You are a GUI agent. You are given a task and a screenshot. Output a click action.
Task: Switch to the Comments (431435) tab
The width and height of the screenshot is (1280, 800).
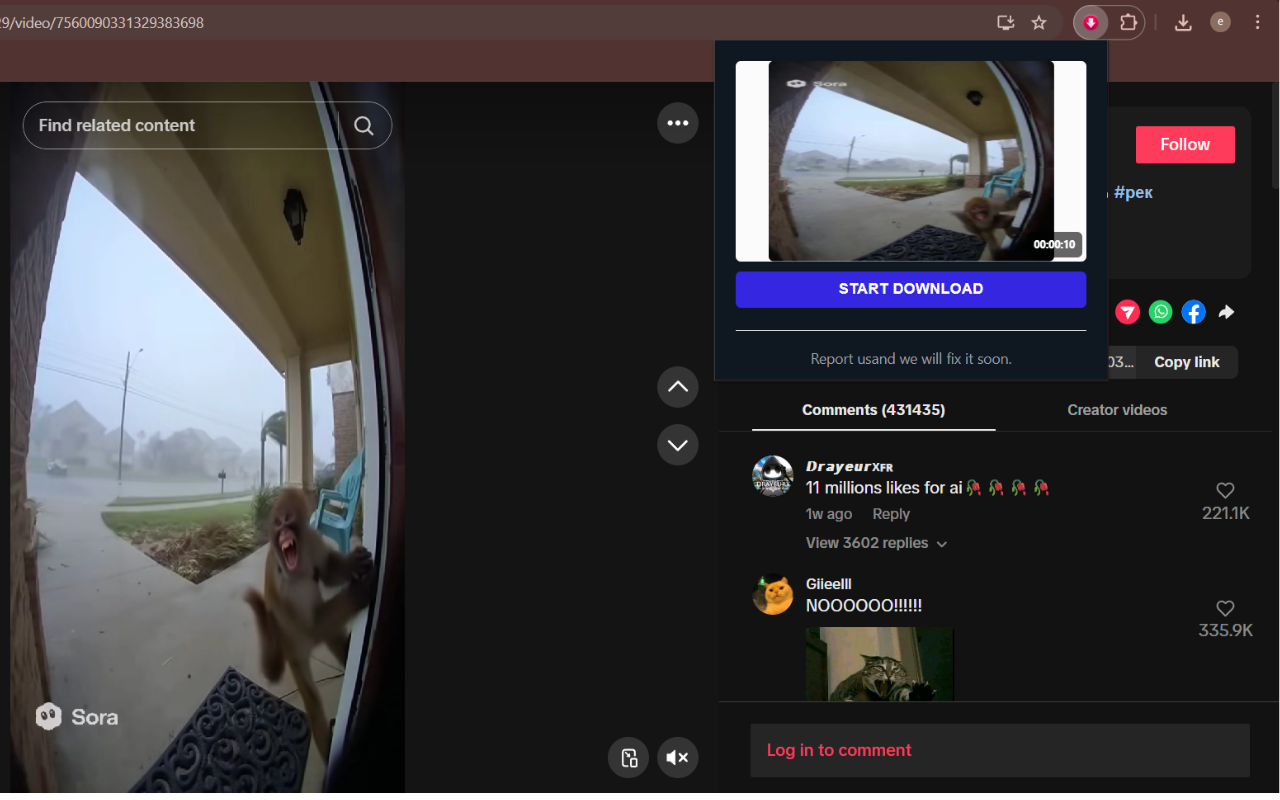pyautogui.click(x=873, y=410)
